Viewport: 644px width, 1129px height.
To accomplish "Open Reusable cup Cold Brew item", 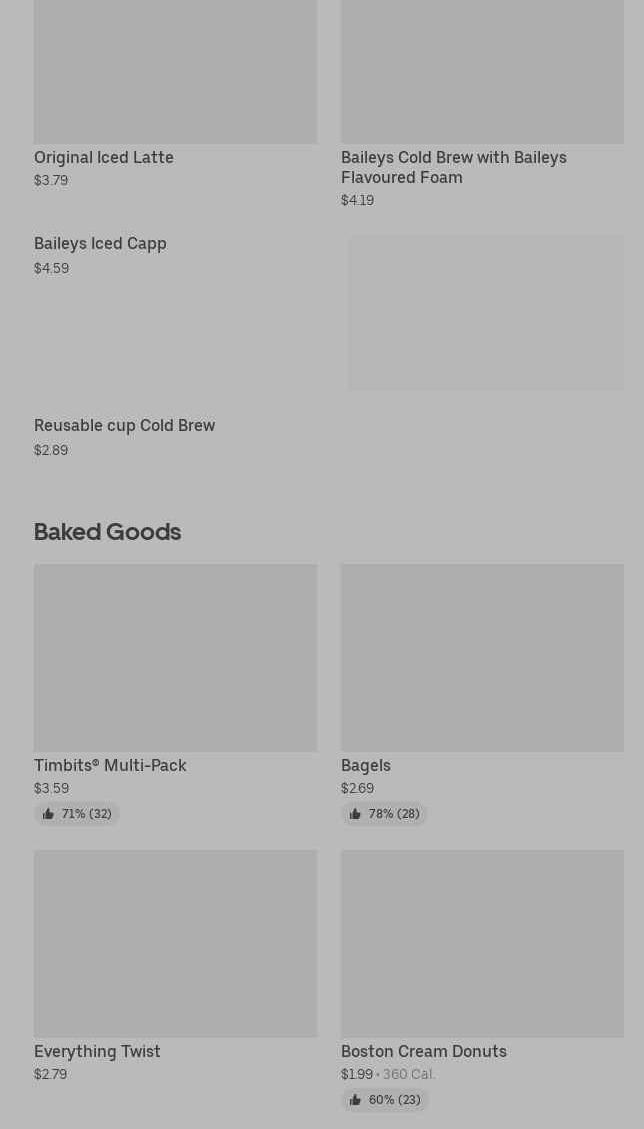I will click(x=124, y=425).
